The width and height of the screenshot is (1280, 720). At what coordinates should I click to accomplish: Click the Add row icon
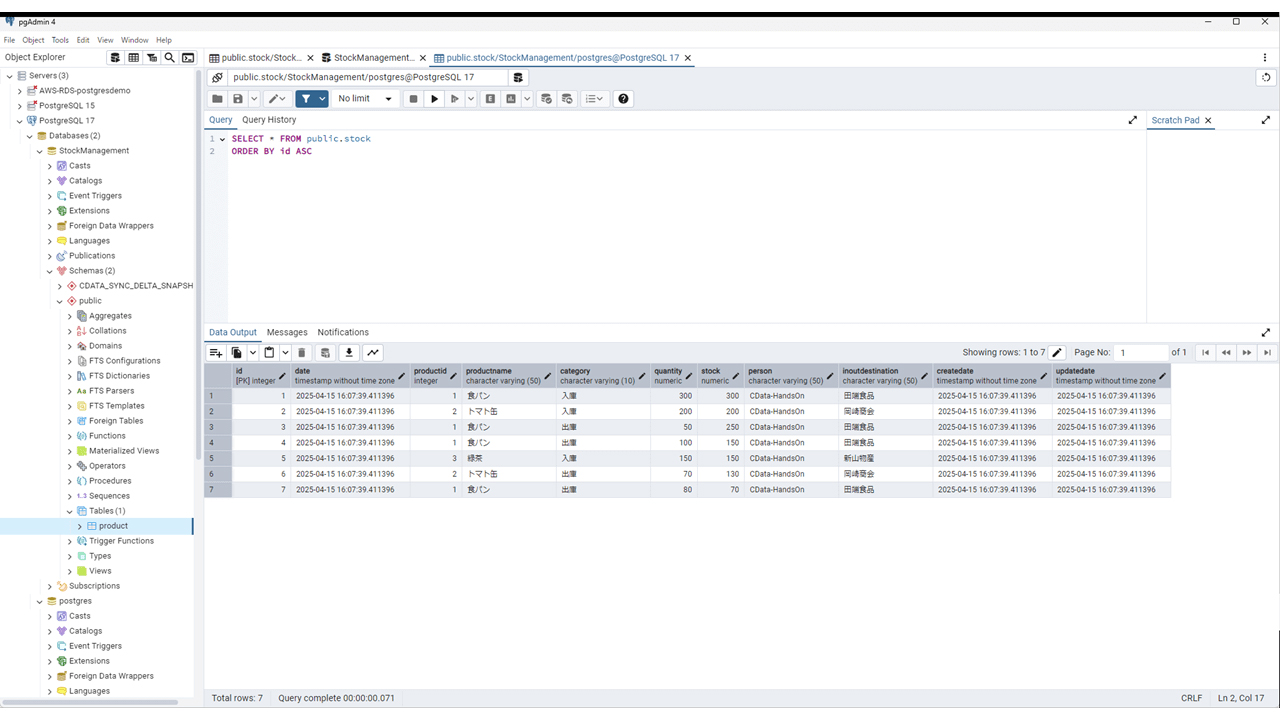pos(215,353)
